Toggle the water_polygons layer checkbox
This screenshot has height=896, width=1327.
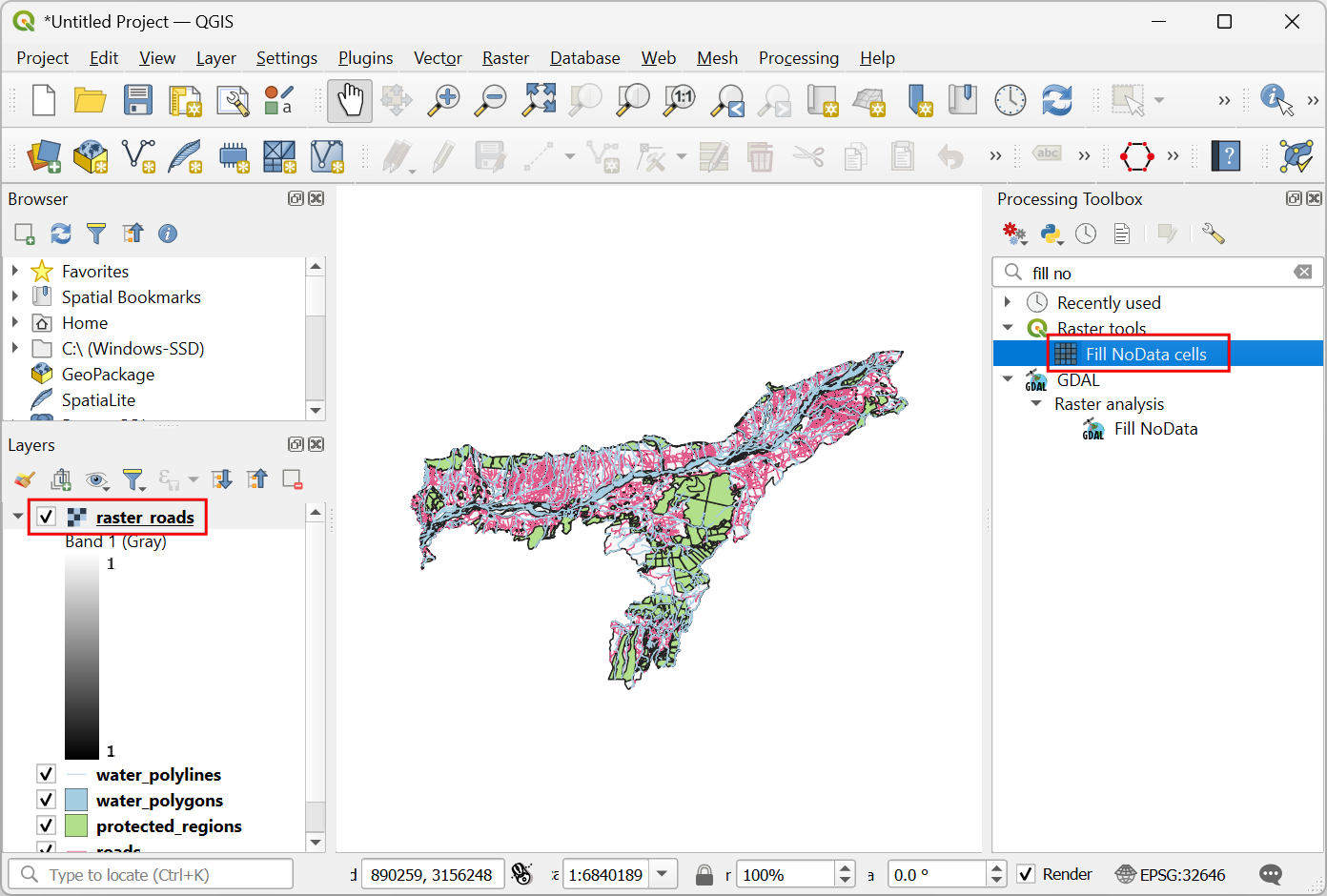click(46, 800)
